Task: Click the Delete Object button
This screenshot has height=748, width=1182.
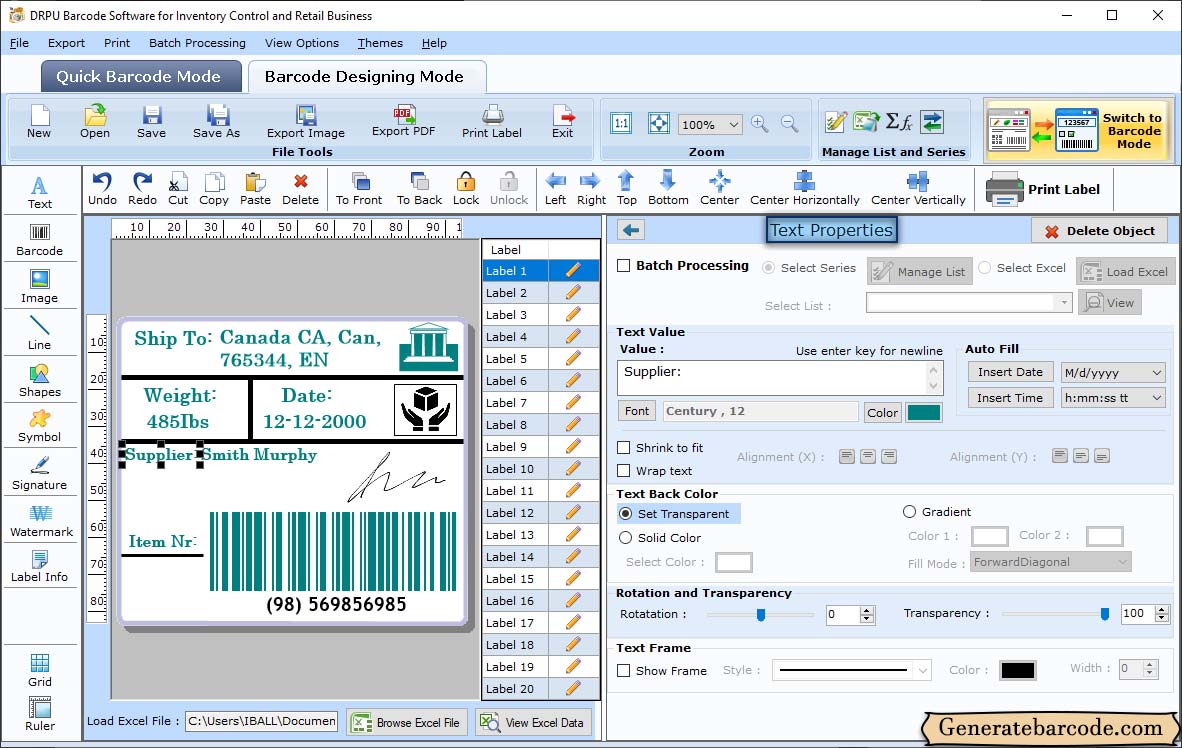Action: pos(1100,231)
